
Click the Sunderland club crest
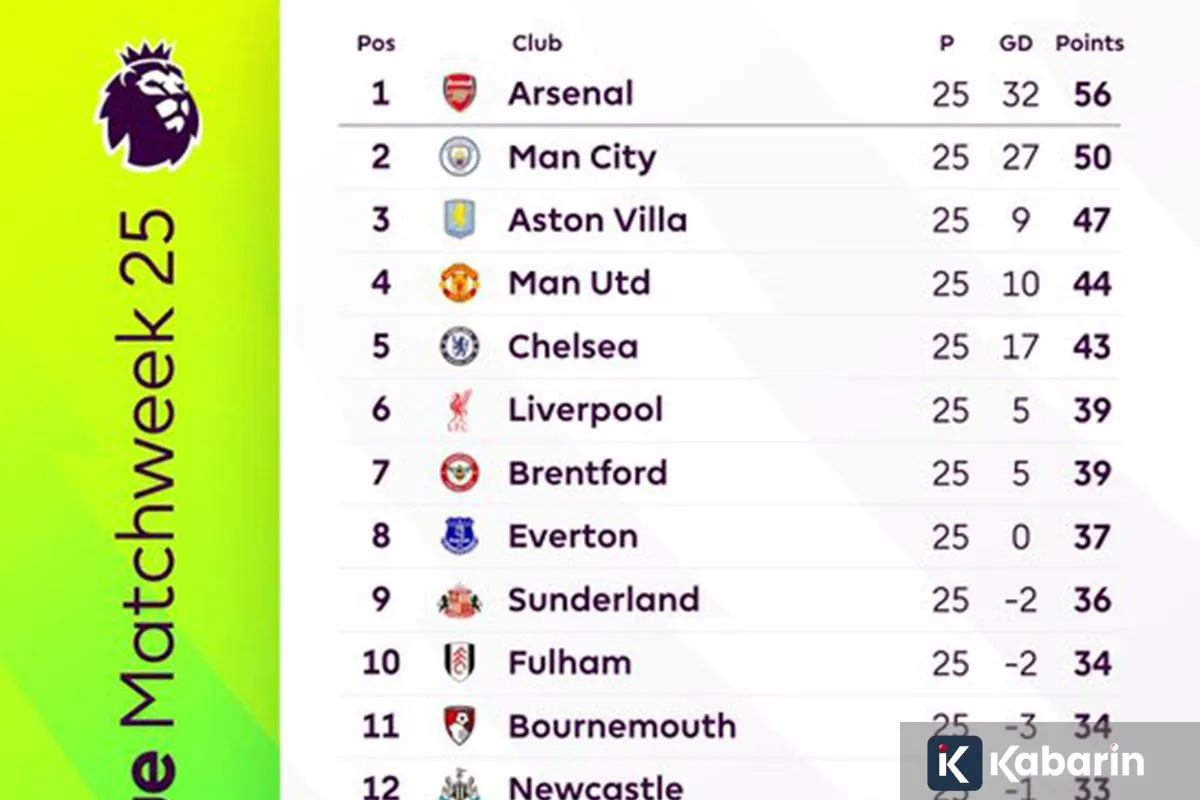click(x=460, y=600)
